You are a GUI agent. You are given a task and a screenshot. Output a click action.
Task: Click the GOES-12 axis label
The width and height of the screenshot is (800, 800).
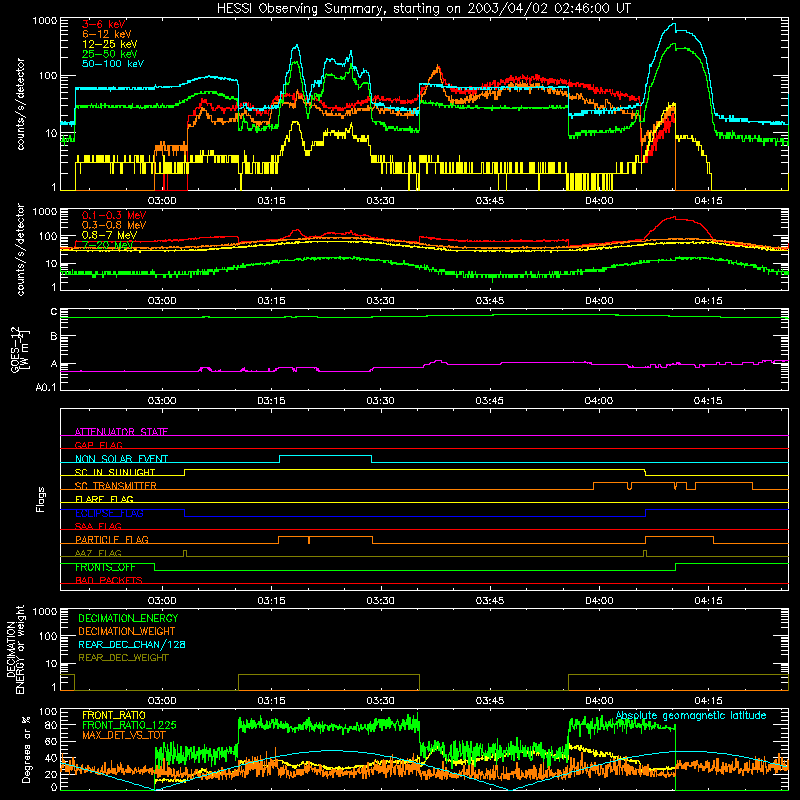(x=20, y=349)
